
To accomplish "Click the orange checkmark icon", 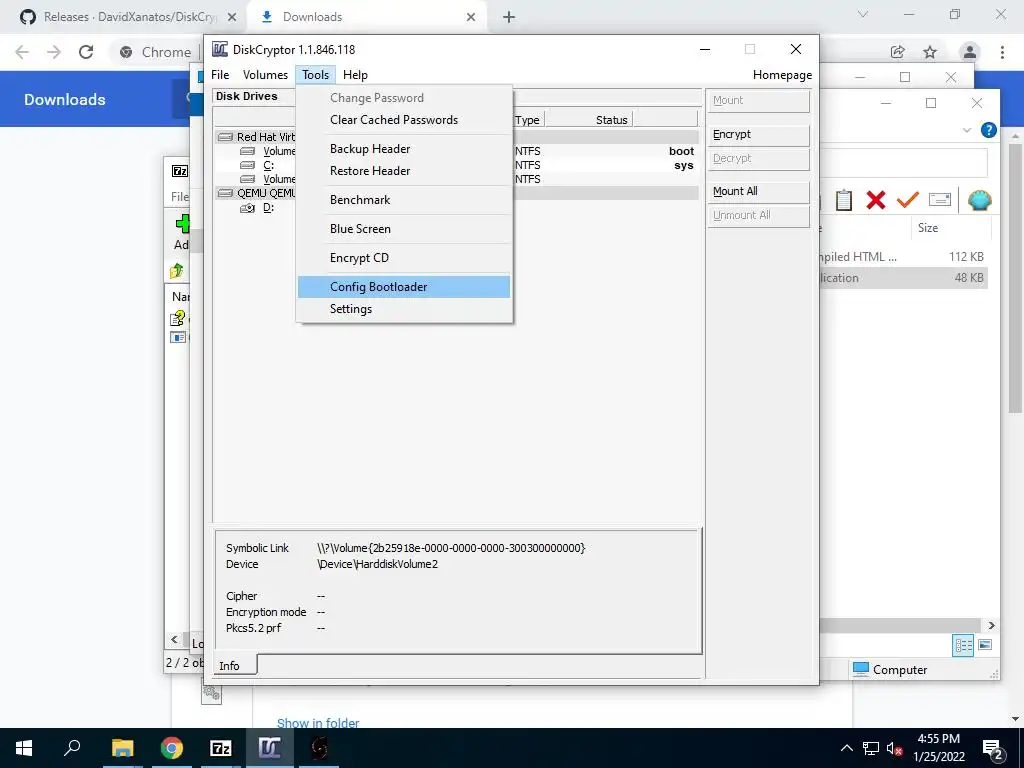I will pyautogui.click(x=907, y=200).
